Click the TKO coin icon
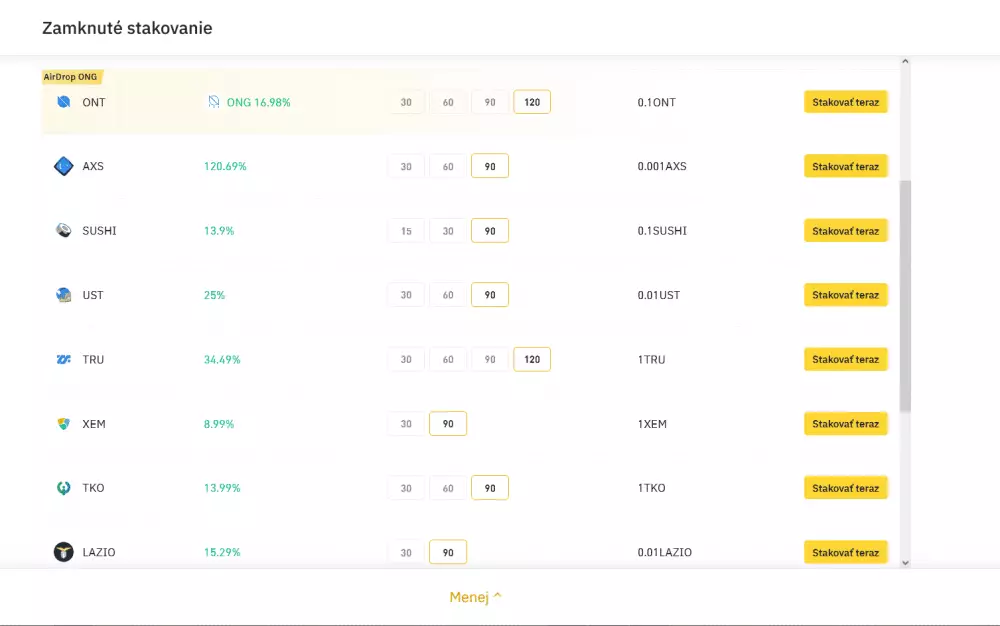 click(63, 487)
